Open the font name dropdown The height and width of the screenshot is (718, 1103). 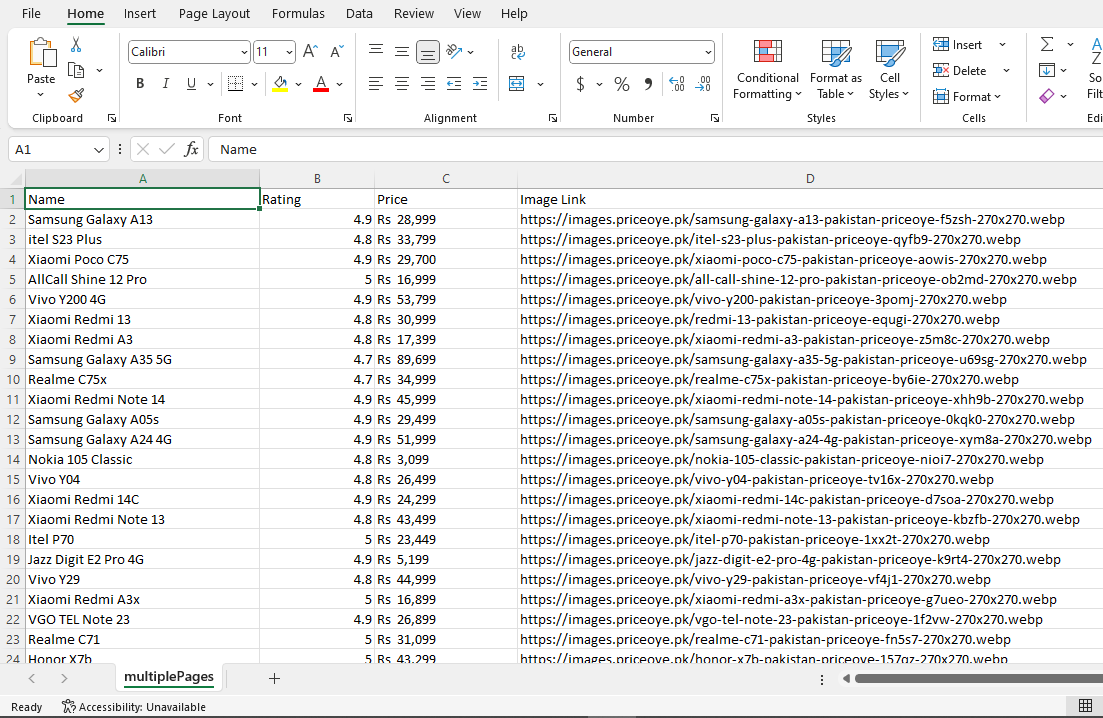(x=244, y=51)
